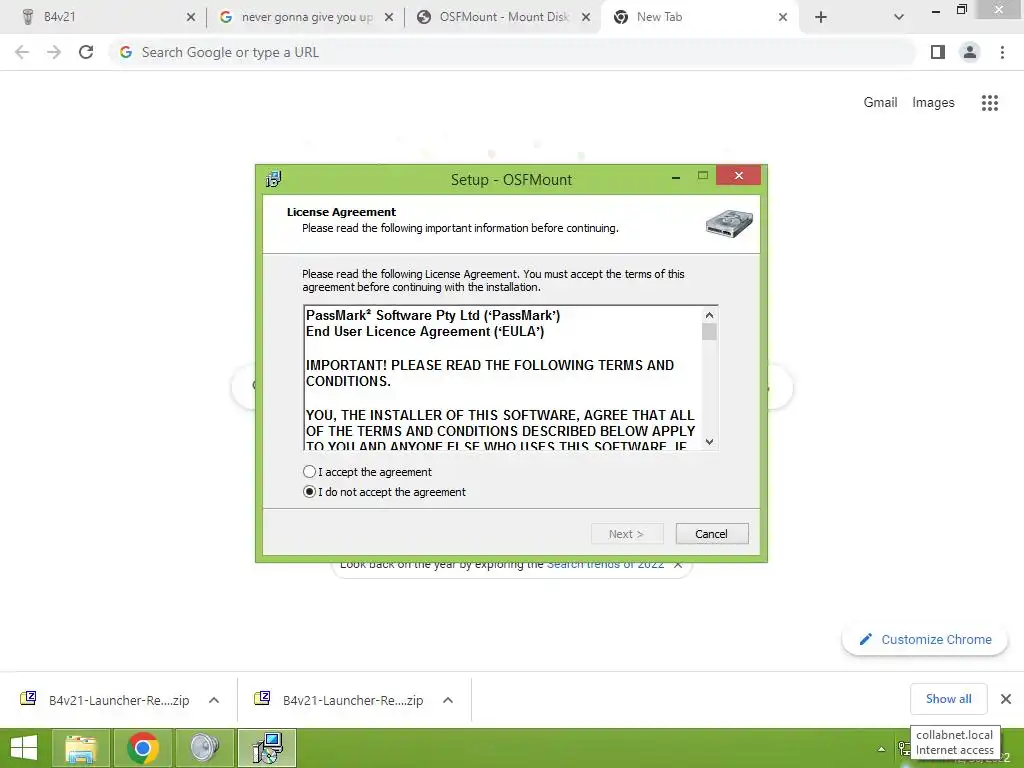
Task: Open Gmail link
Action: (880, 102)
